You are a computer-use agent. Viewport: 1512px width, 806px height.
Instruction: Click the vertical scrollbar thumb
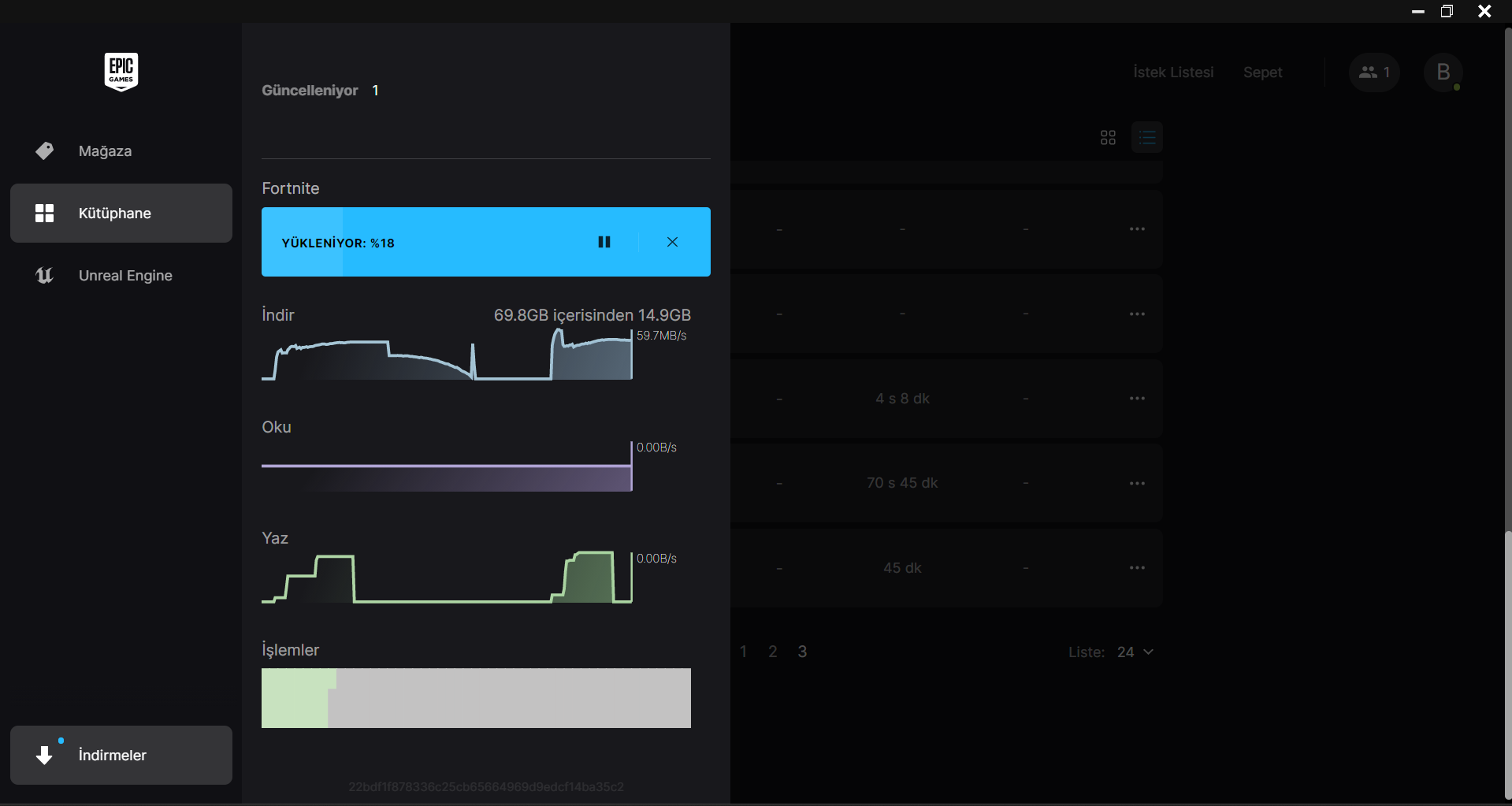tap(1507, 666)
